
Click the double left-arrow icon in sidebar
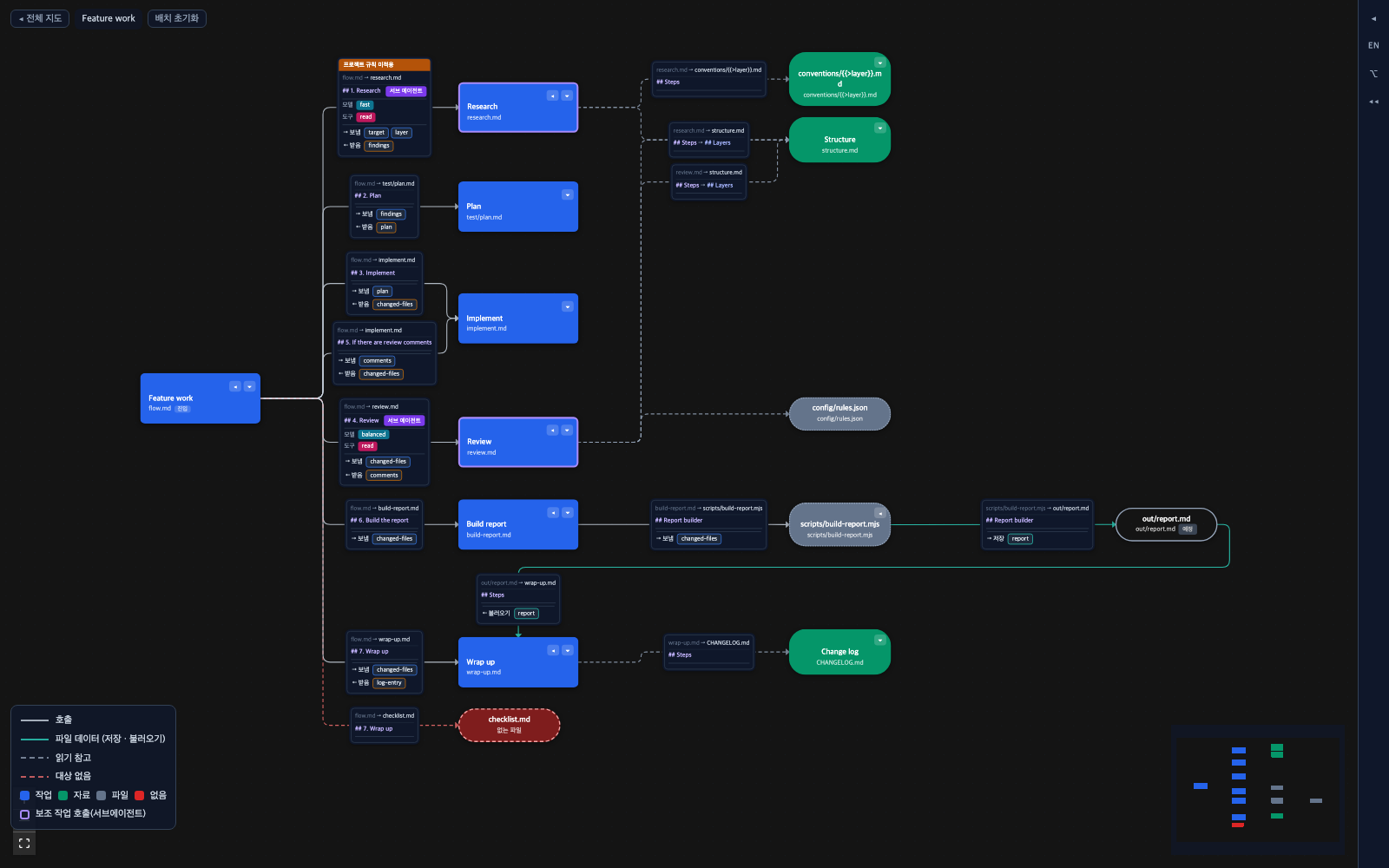click(x=1373, y=102)
